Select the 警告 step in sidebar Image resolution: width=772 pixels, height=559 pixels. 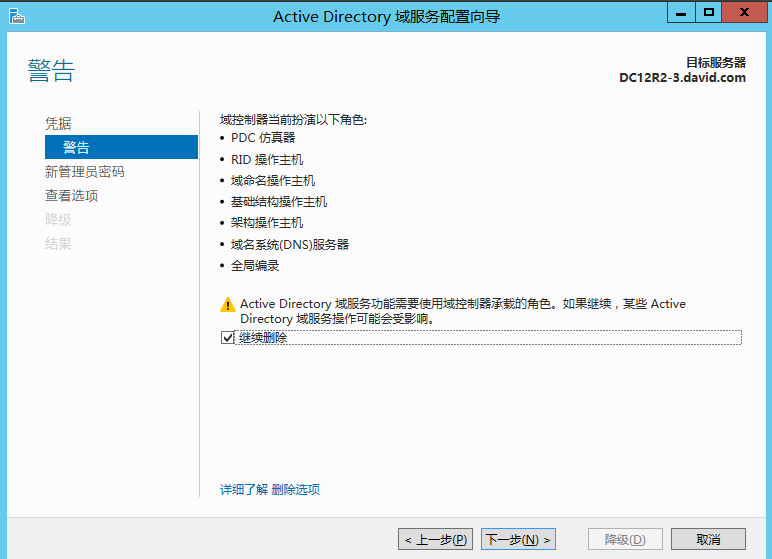point(121,147)
